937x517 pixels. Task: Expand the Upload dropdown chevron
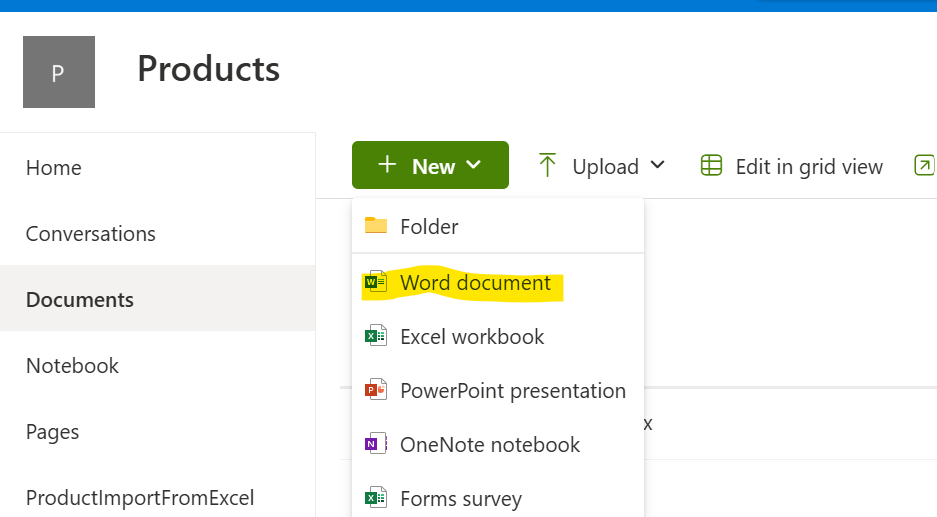pyautogui.click(x=657, y=166)
